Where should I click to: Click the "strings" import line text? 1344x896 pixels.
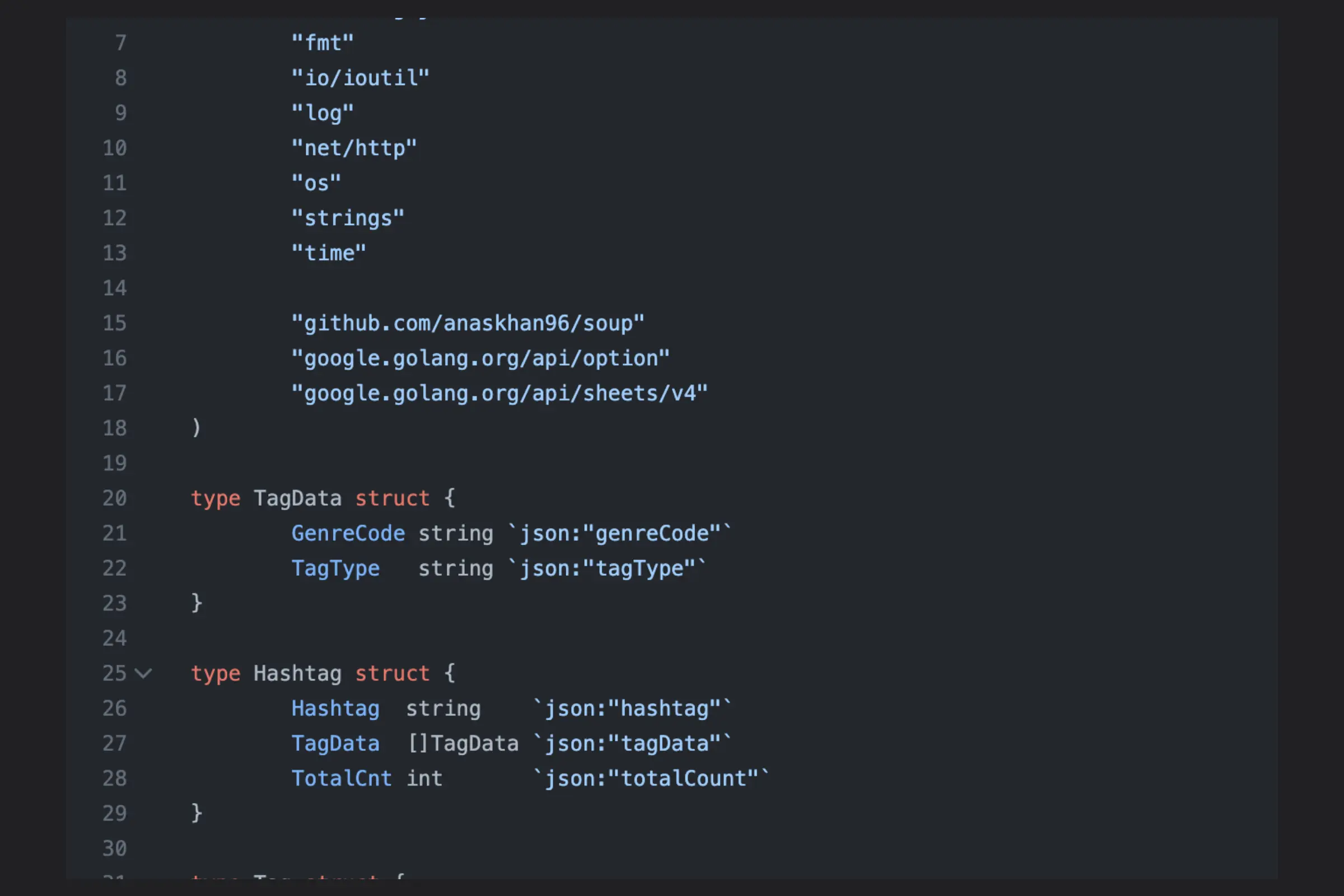tap(348, 218)
